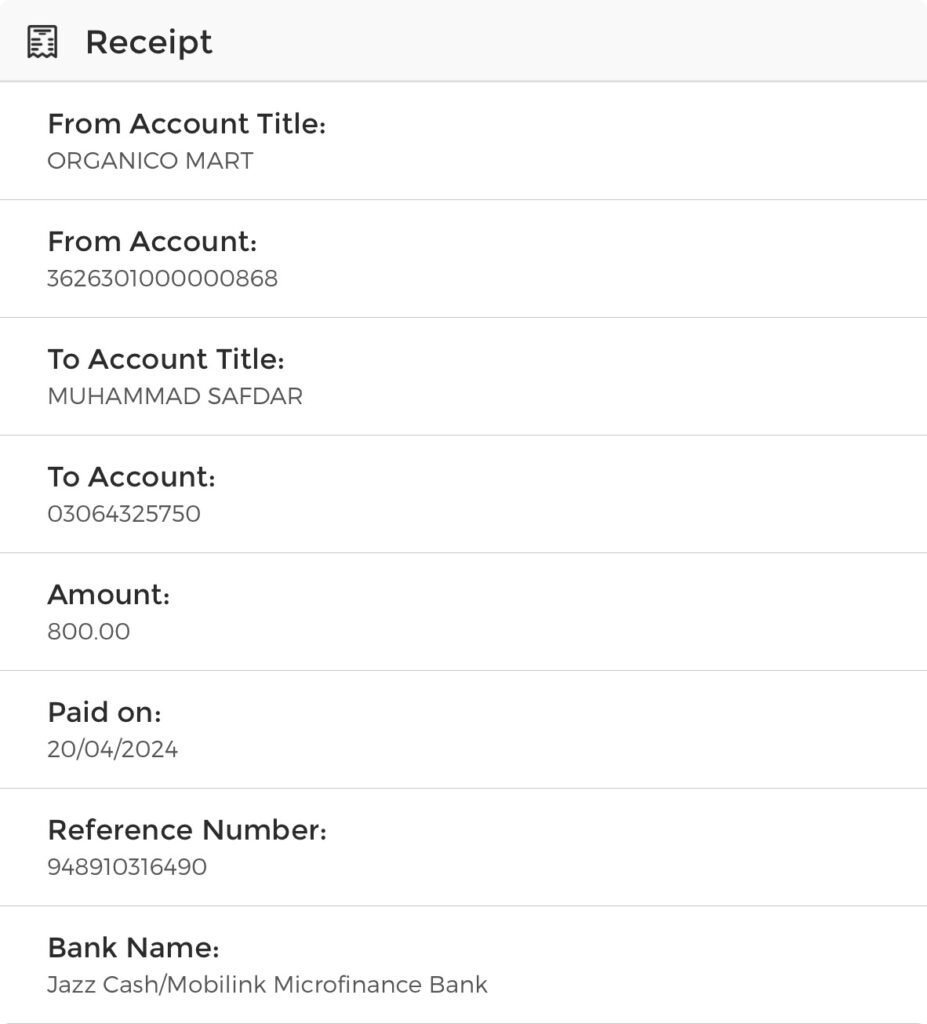Click the receipt icon in the header
This screenshot has height=1024, width=927.
pos(42,42)
